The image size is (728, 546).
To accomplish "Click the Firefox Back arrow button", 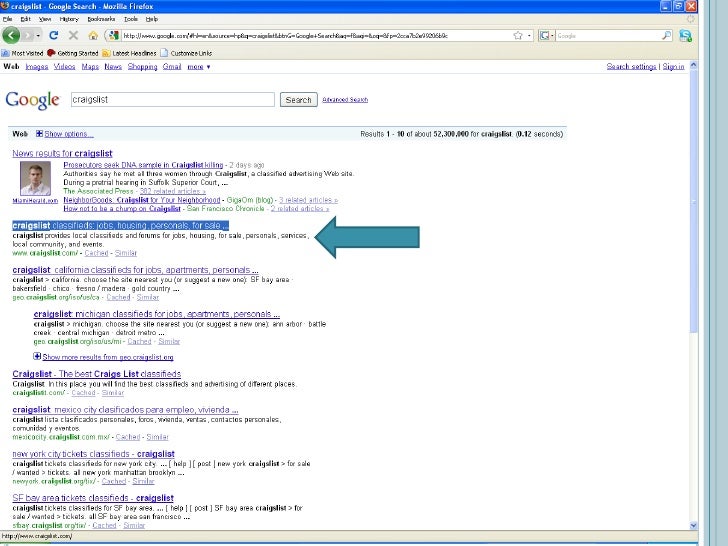I will point(11,35).
